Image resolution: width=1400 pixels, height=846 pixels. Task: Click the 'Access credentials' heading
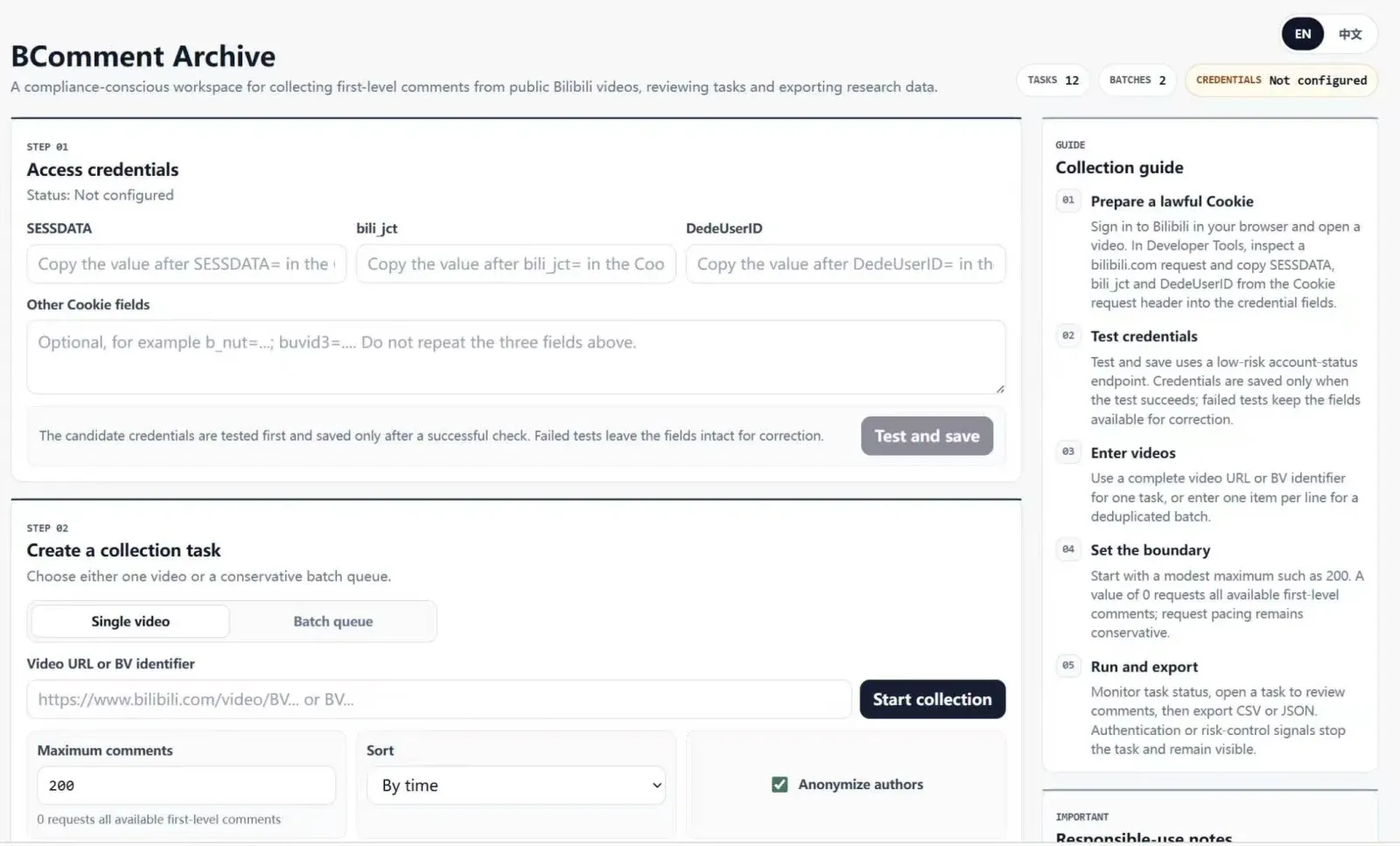click(102, 170)
